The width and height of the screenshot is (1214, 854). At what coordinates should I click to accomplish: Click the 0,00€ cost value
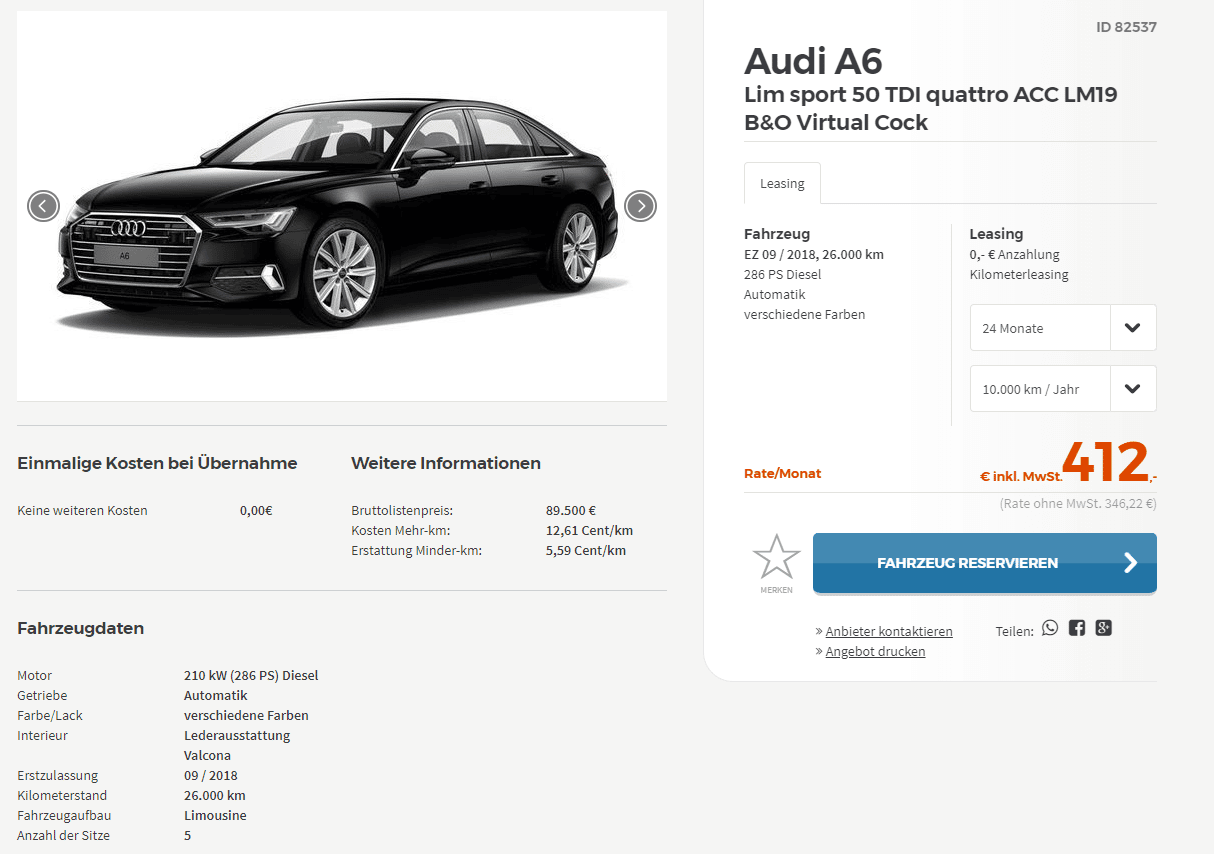click(x=256, y=510)
